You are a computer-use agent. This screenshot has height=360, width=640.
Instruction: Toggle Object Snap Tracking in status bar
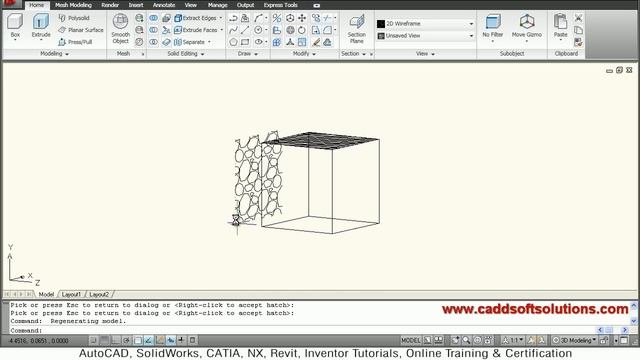(149, 340)
